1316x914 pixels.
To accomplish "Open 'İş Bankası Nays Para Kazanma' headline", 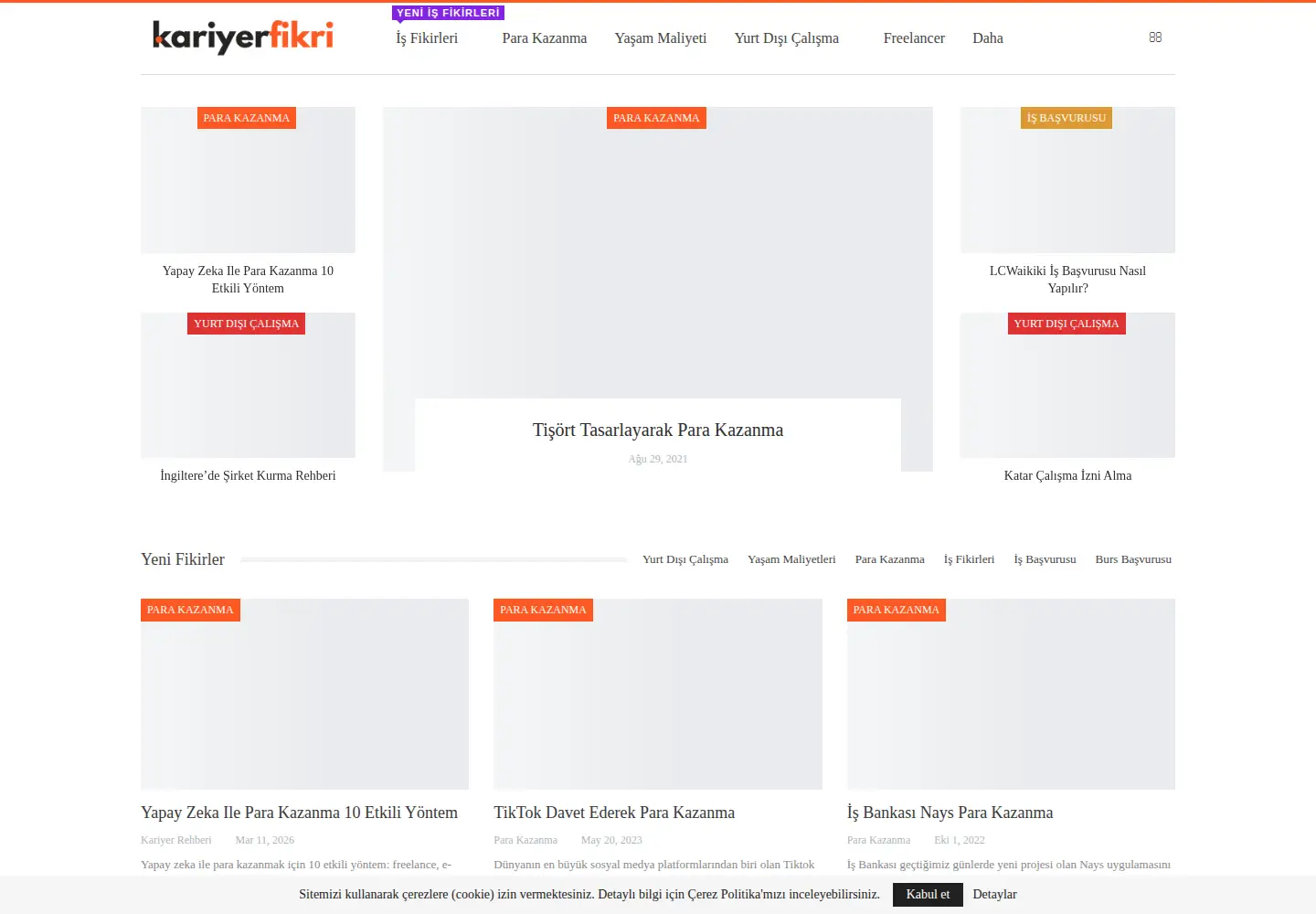I will coord(950,813).
